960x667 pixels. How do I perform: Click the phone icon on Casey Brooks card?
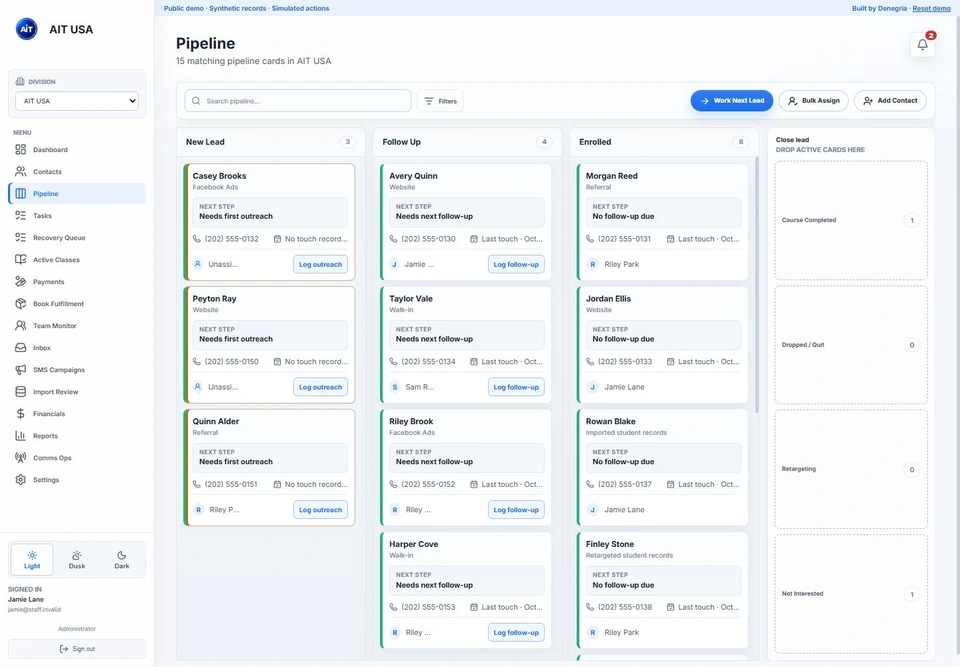(197, 239)
